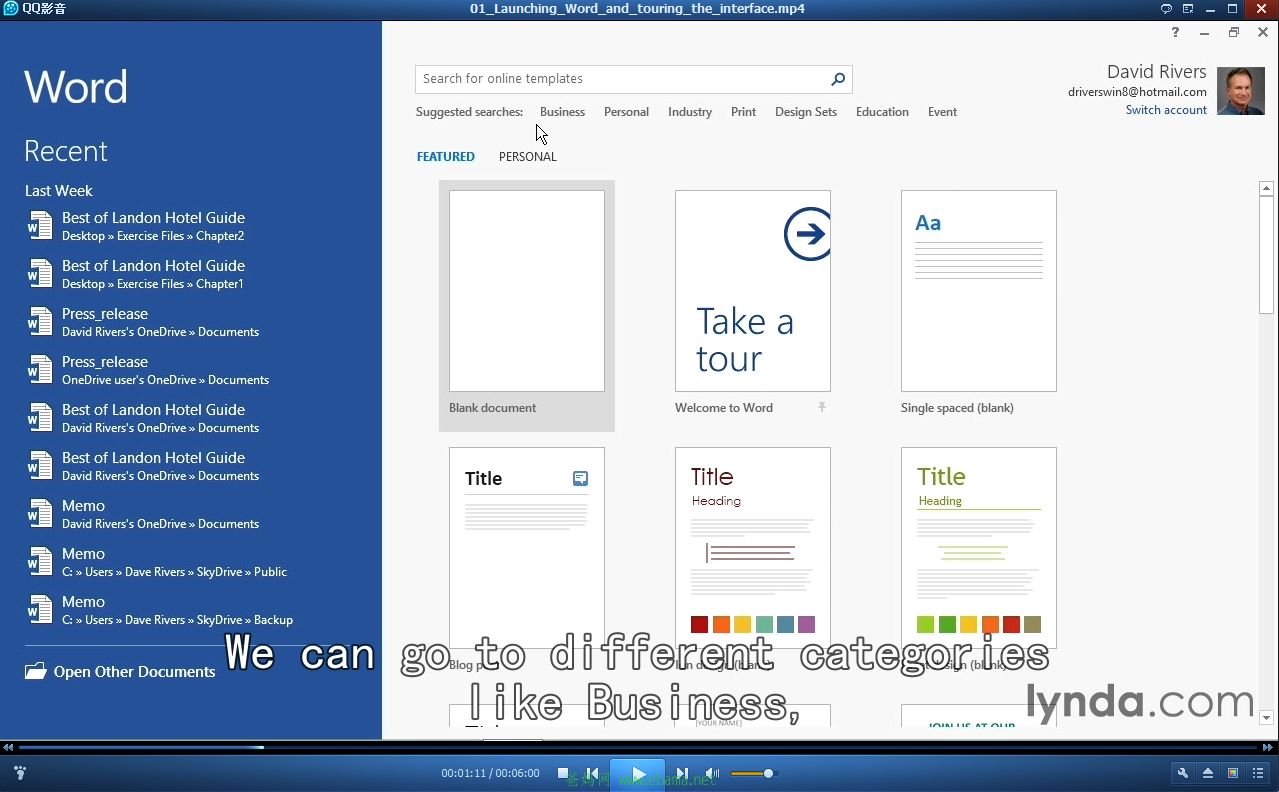Show the playlist panel icon

click(x=1258, y=773)
